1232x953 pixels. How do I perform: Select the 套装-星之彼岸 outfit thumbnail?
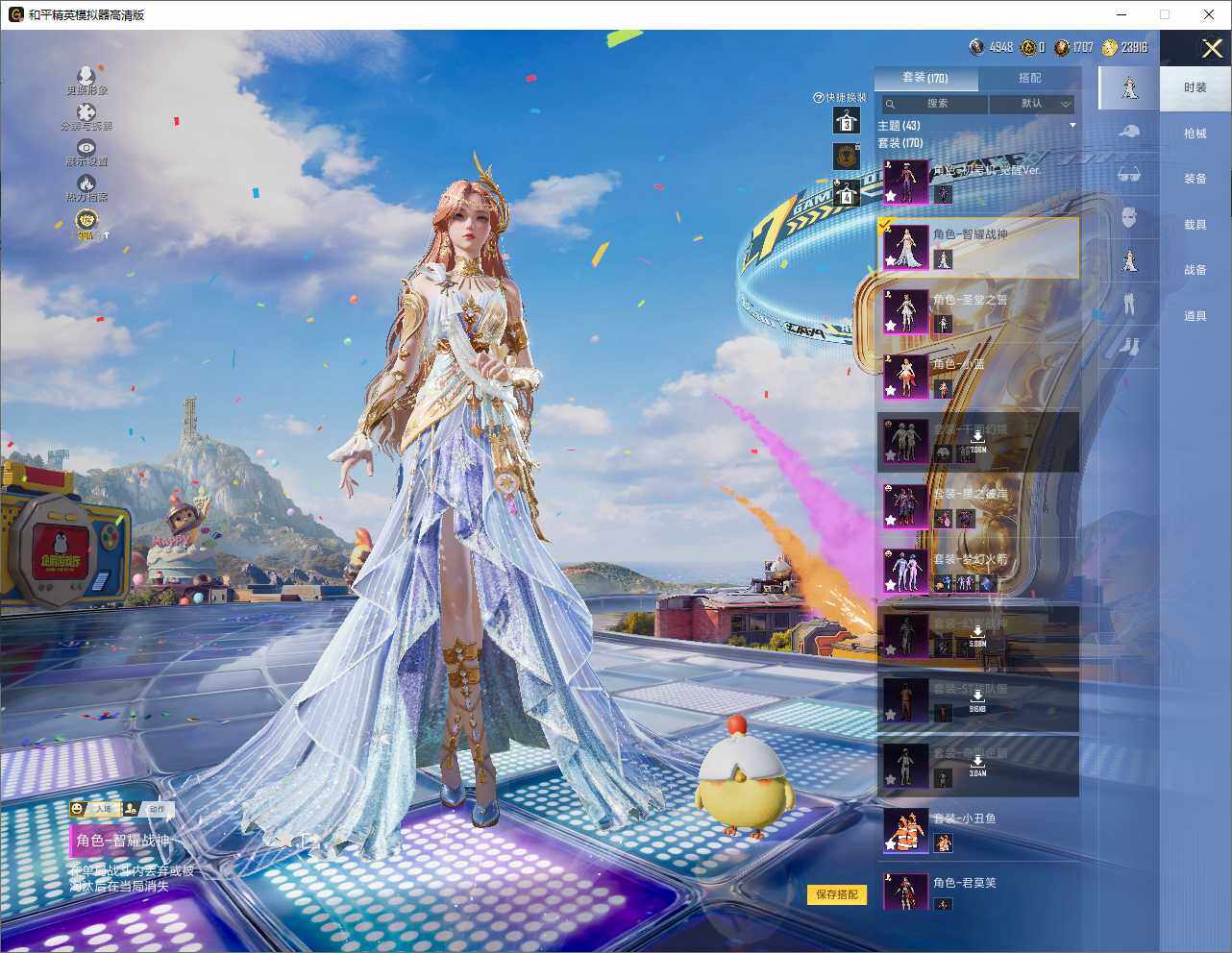(x=905, y=506)
